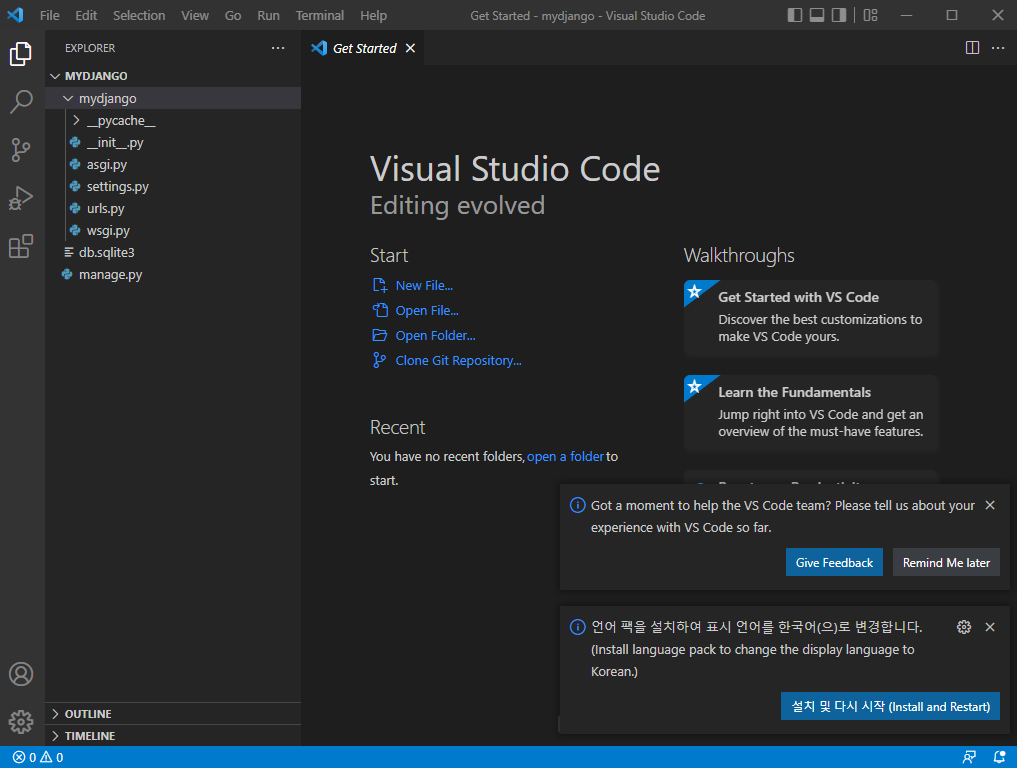The width and height of the screenshot is (1017, 768).
Task: Open the Manage gear in activity bar
Action: click(x=21, y=721)
